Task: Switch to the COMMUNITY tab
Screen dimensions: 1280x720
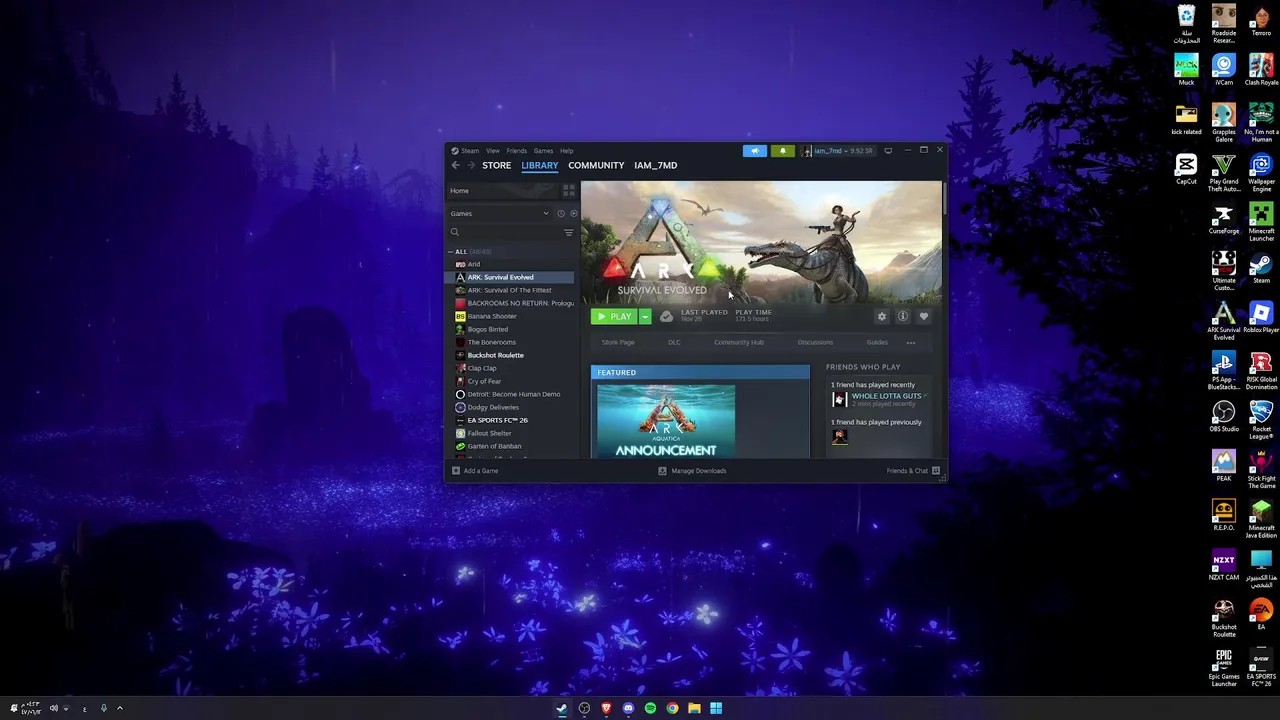Action: coord(596,165)
